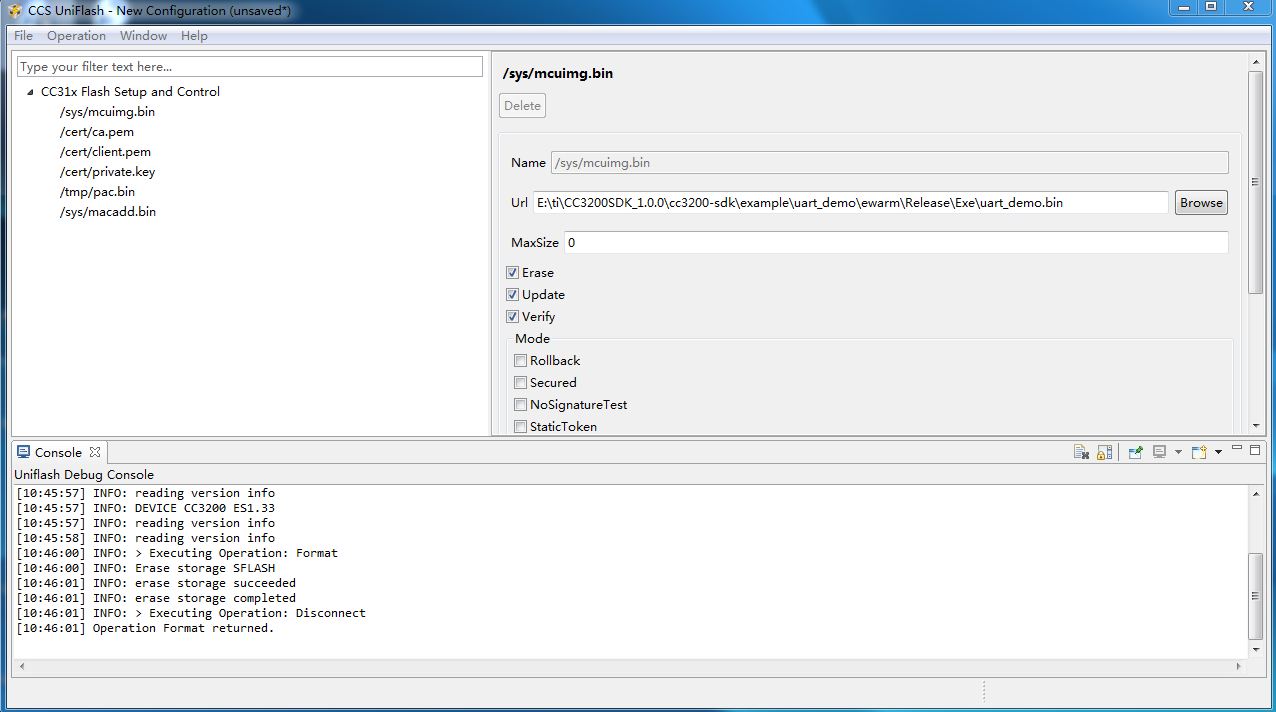The height and width of the screenshot is (712, 1276).
Task: Click the Clear Console icon
Action: point(1081,452)
